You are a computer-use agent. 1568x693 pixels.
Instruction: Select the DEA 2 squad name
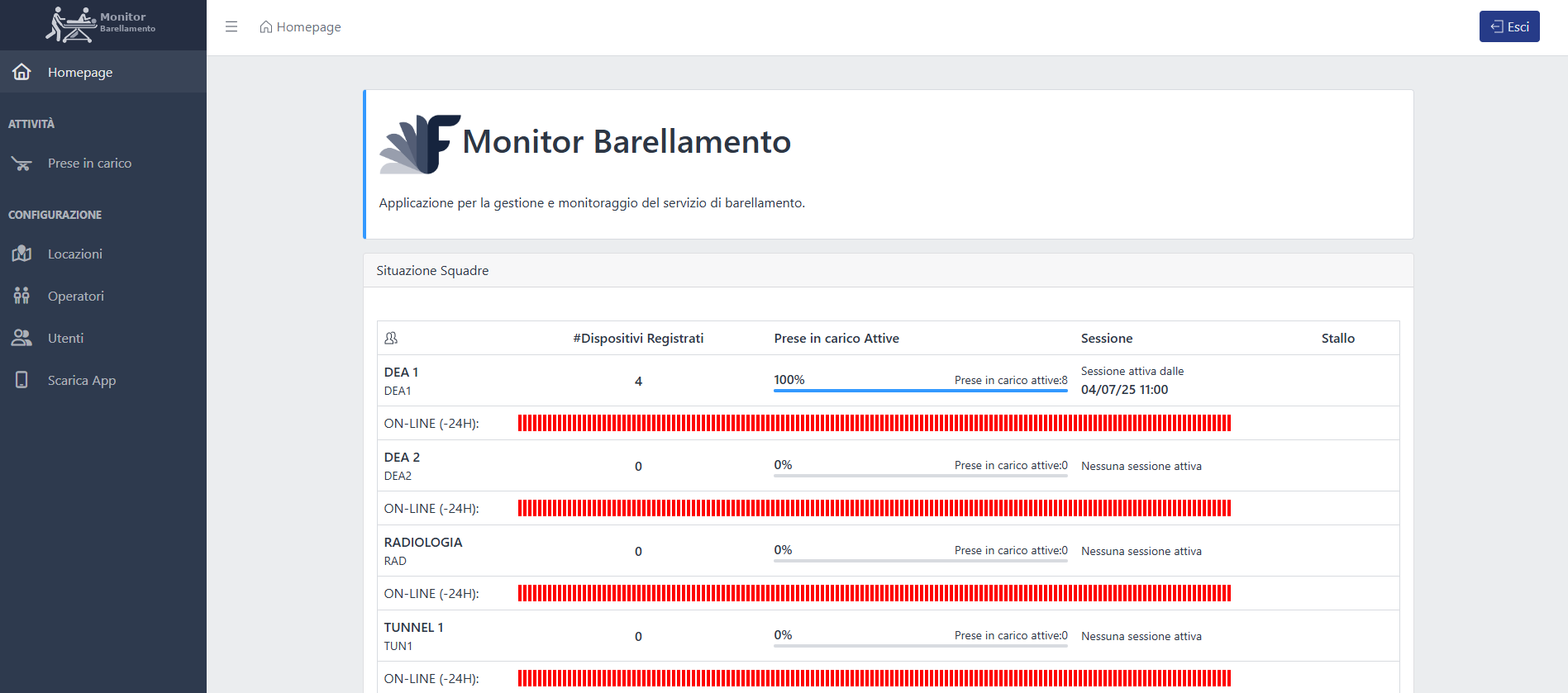(x=402, y=458)
